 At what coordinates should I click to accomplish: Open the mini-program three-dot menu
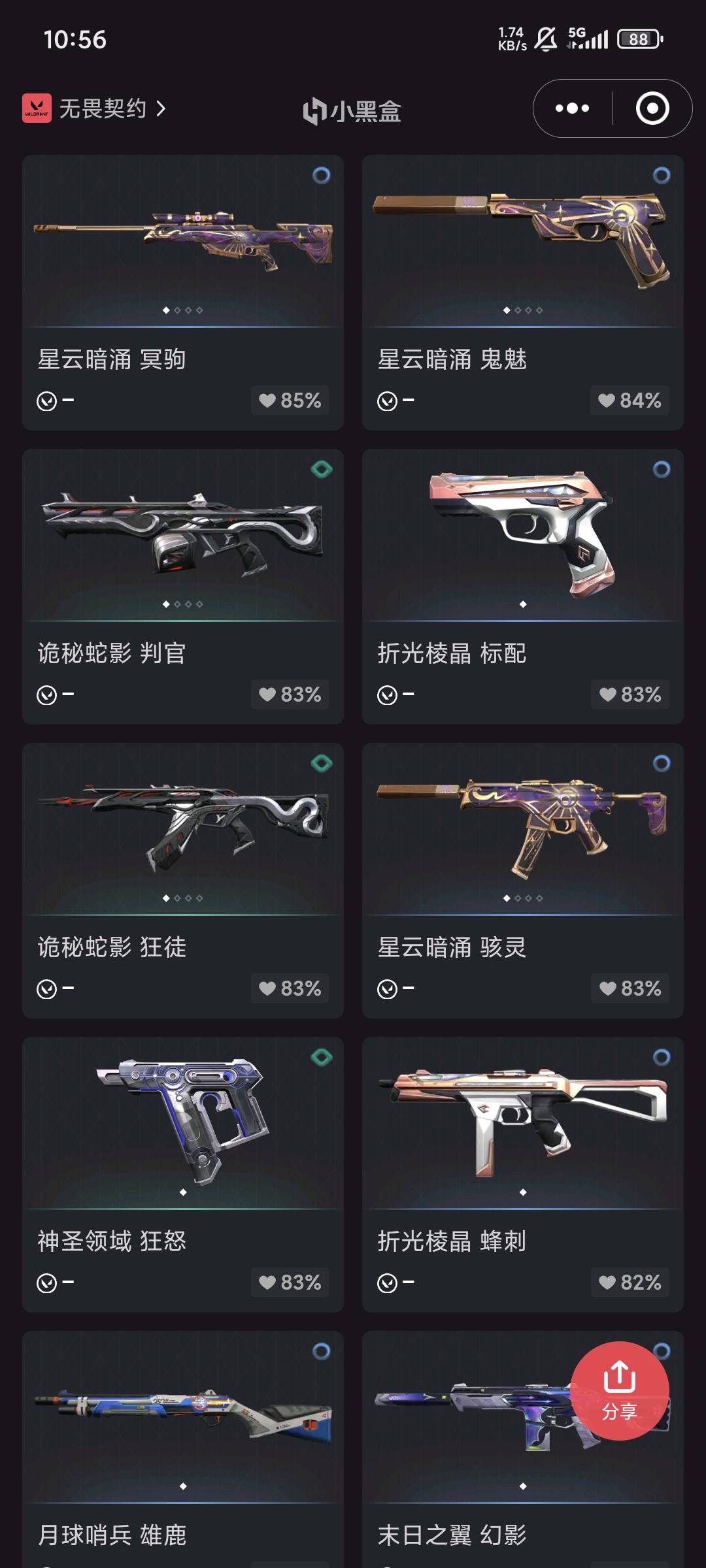[x=572, y=108]
